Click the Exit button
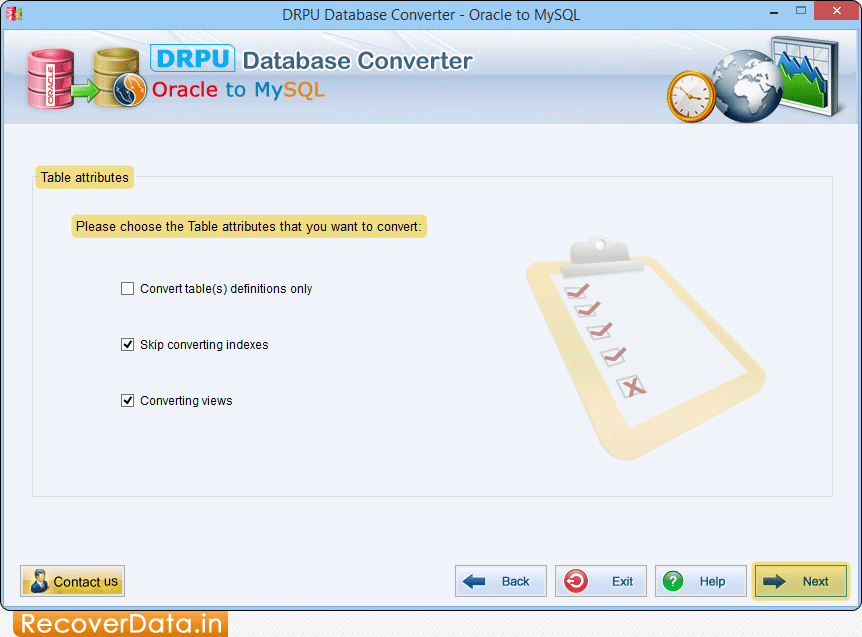862x637 pixels. coord(601,581)
